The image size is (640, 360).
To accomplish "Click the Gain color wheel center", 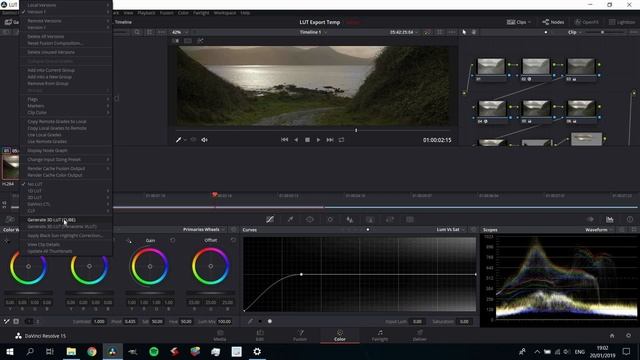I will tap(150, 267).
